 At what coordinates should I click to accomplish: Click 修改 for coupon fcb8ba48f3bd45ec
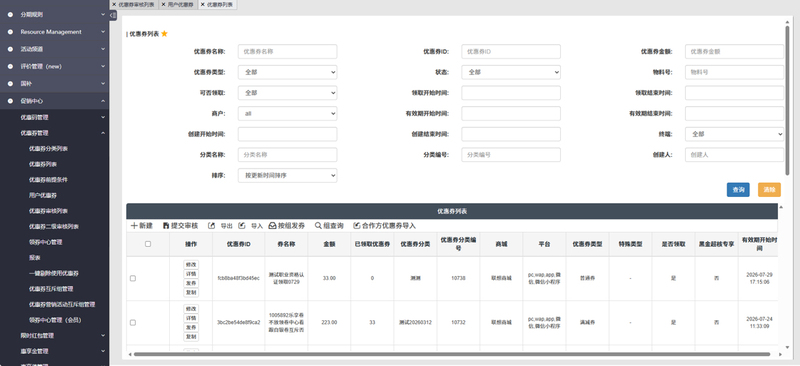pos(191,264)
